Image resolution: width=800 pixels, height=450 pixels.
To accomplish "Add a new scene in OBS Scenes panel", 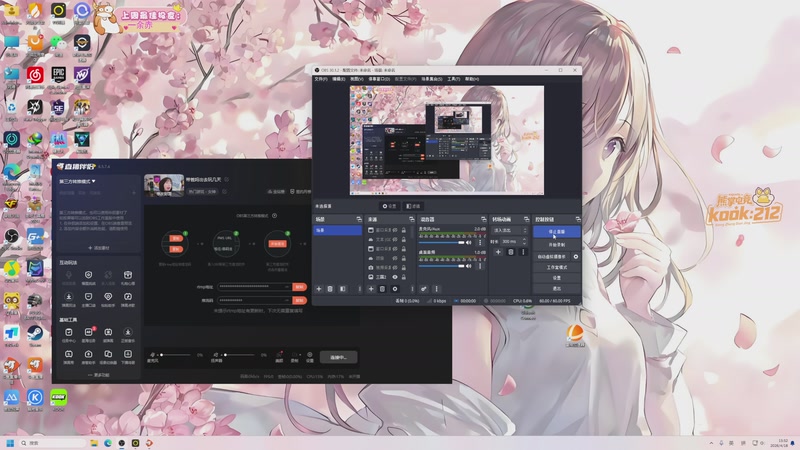I will coord(319,289).
